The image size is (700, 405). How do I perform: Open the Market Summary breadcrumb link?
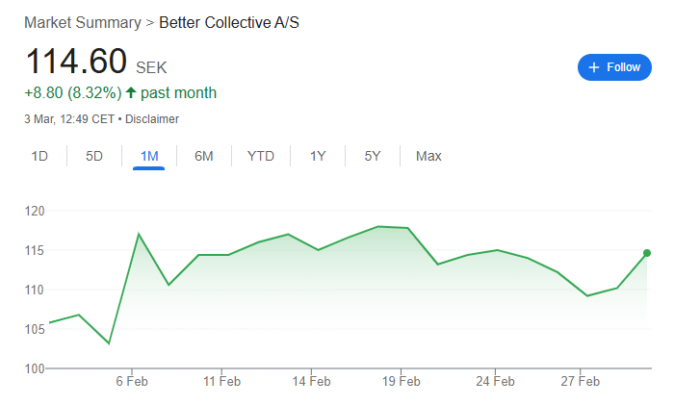[x=83, y=22]
